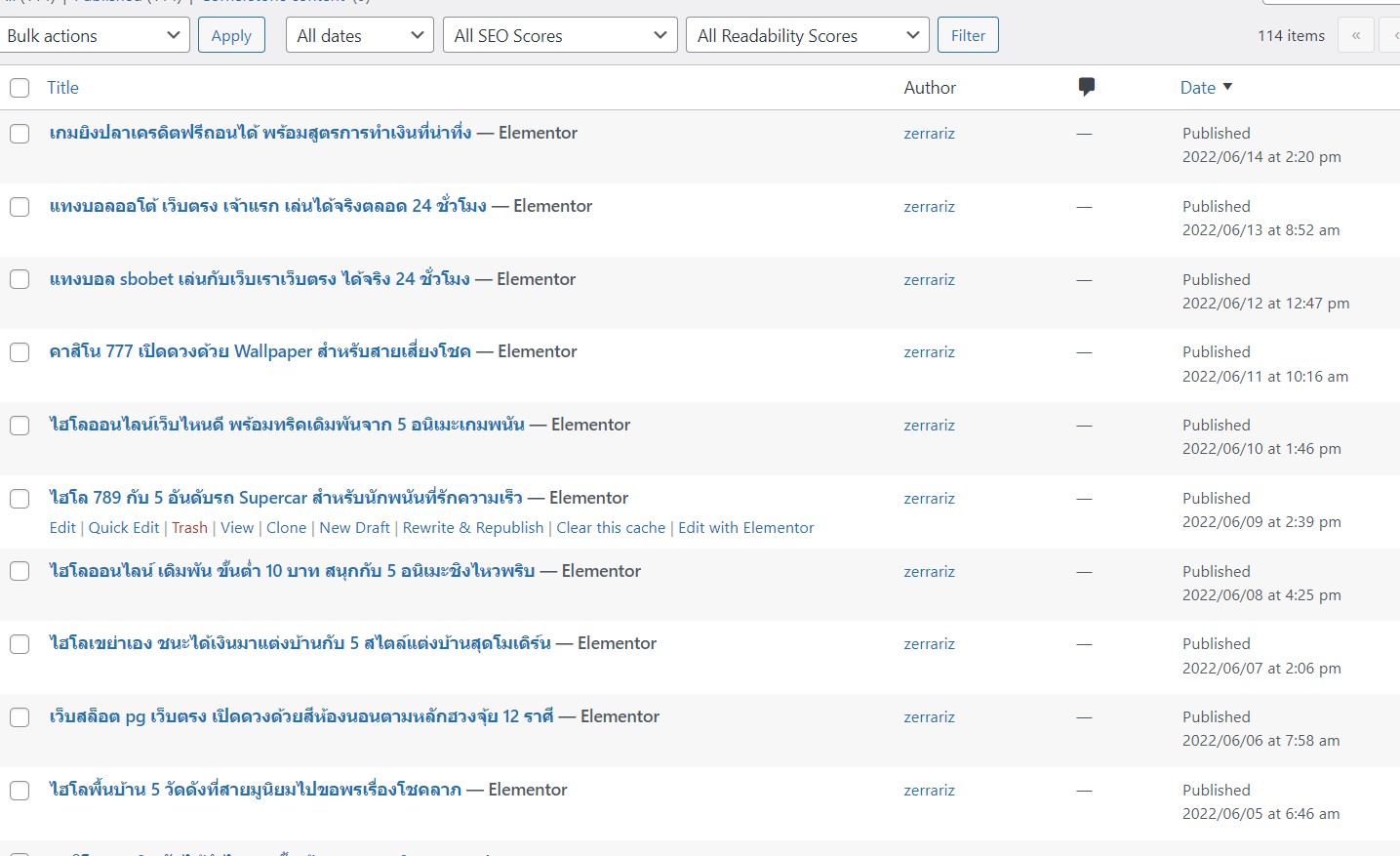Expand the All dates dropdown

(x=360, y=35)
